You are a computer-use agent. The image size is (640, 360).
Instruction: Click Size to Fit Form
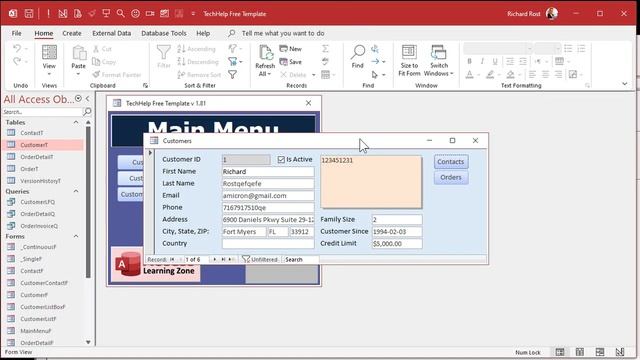pos(409,60)
